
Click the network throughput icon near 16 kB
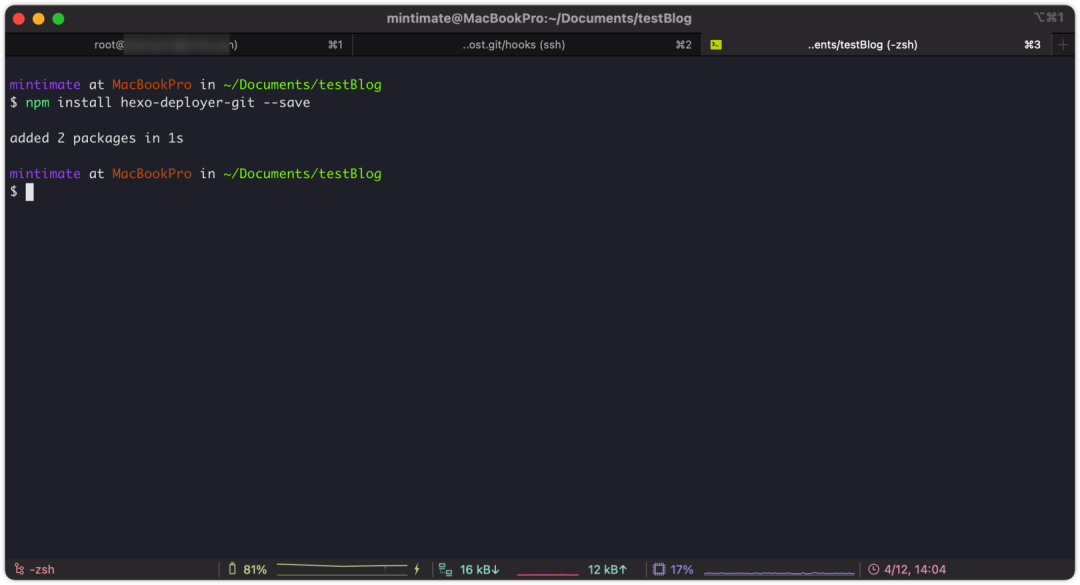click(x=445, y=569)
